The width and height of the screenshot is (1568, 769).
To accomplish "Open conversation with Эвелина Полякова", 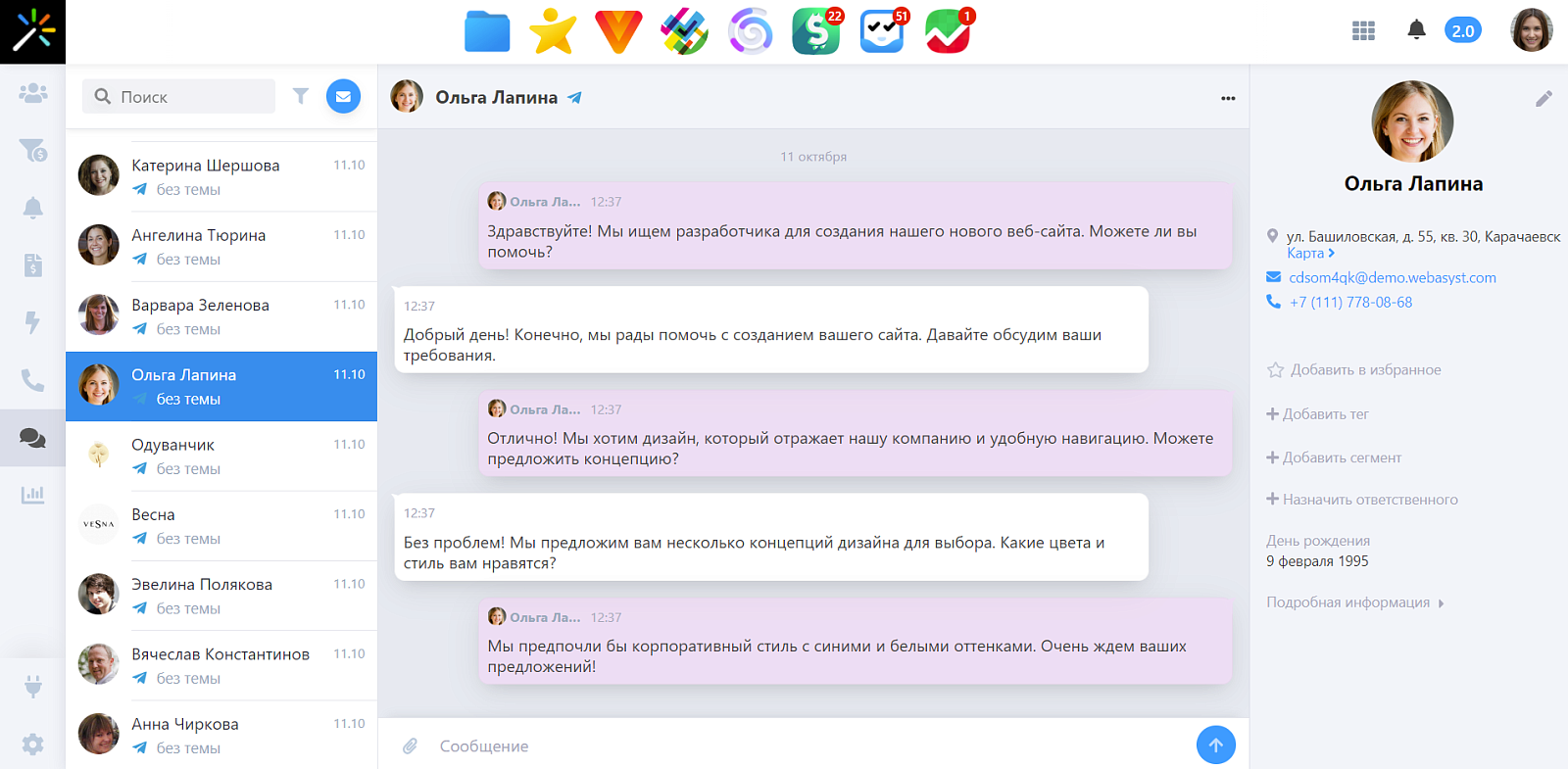I will click(x=221, y=596).
